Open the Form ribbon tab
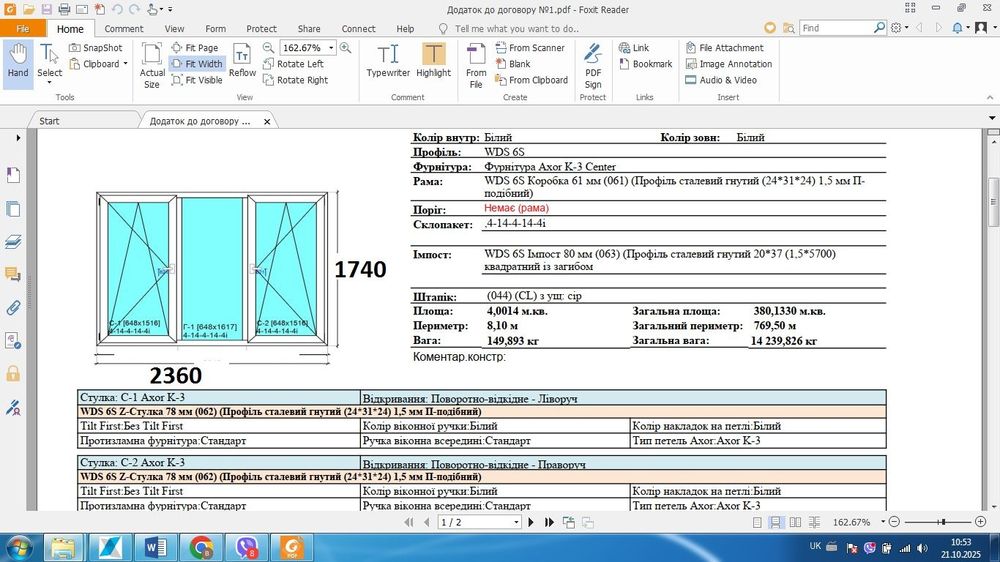Image resolution: width=1000 pixels, height=562 pixels. point(216,29)
